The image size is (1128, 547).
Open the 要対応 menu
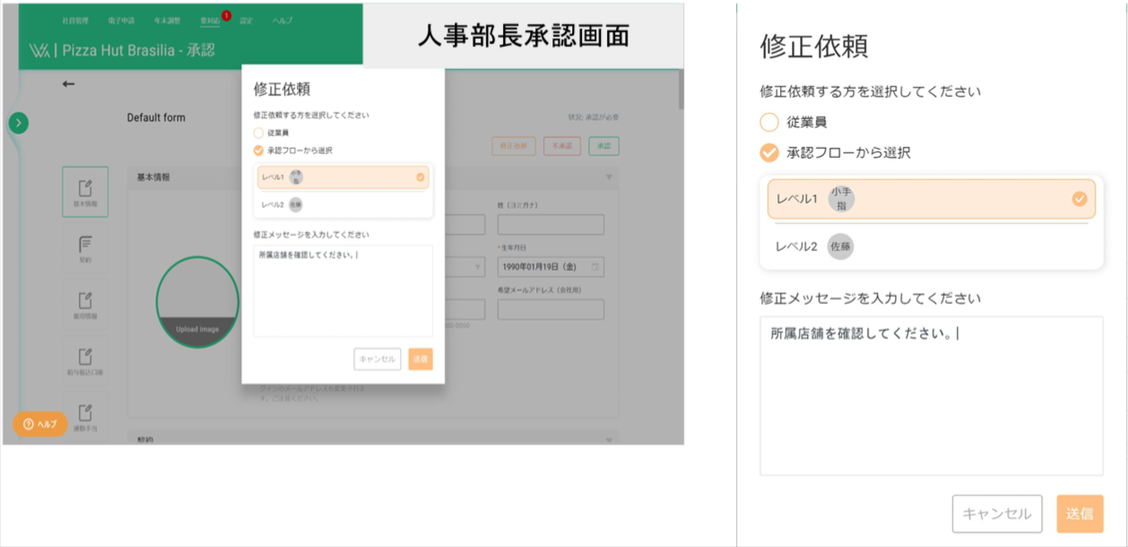coord(210,21)
